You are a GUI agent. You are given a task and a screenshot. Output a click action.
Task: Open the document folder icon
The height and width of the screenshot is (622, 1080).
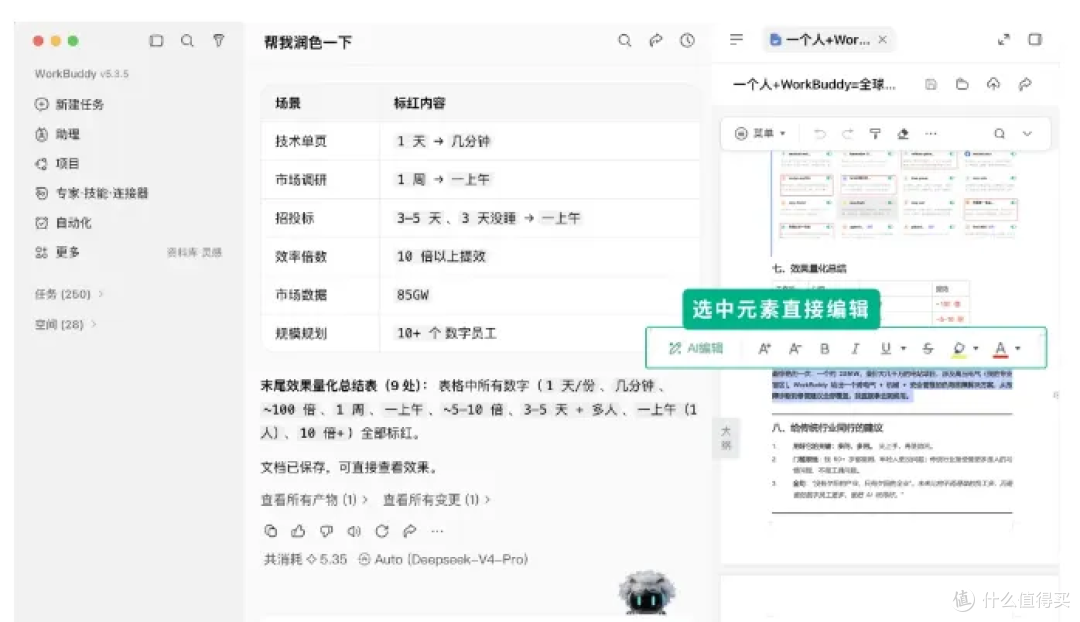962,84
